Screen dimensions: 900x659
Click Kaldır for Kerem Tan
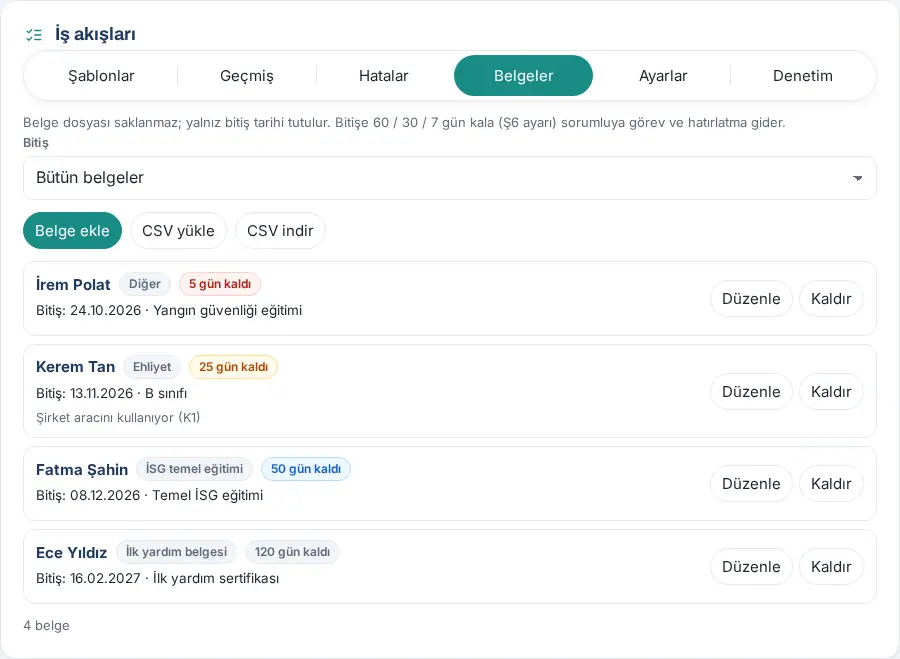pos(831,391)
